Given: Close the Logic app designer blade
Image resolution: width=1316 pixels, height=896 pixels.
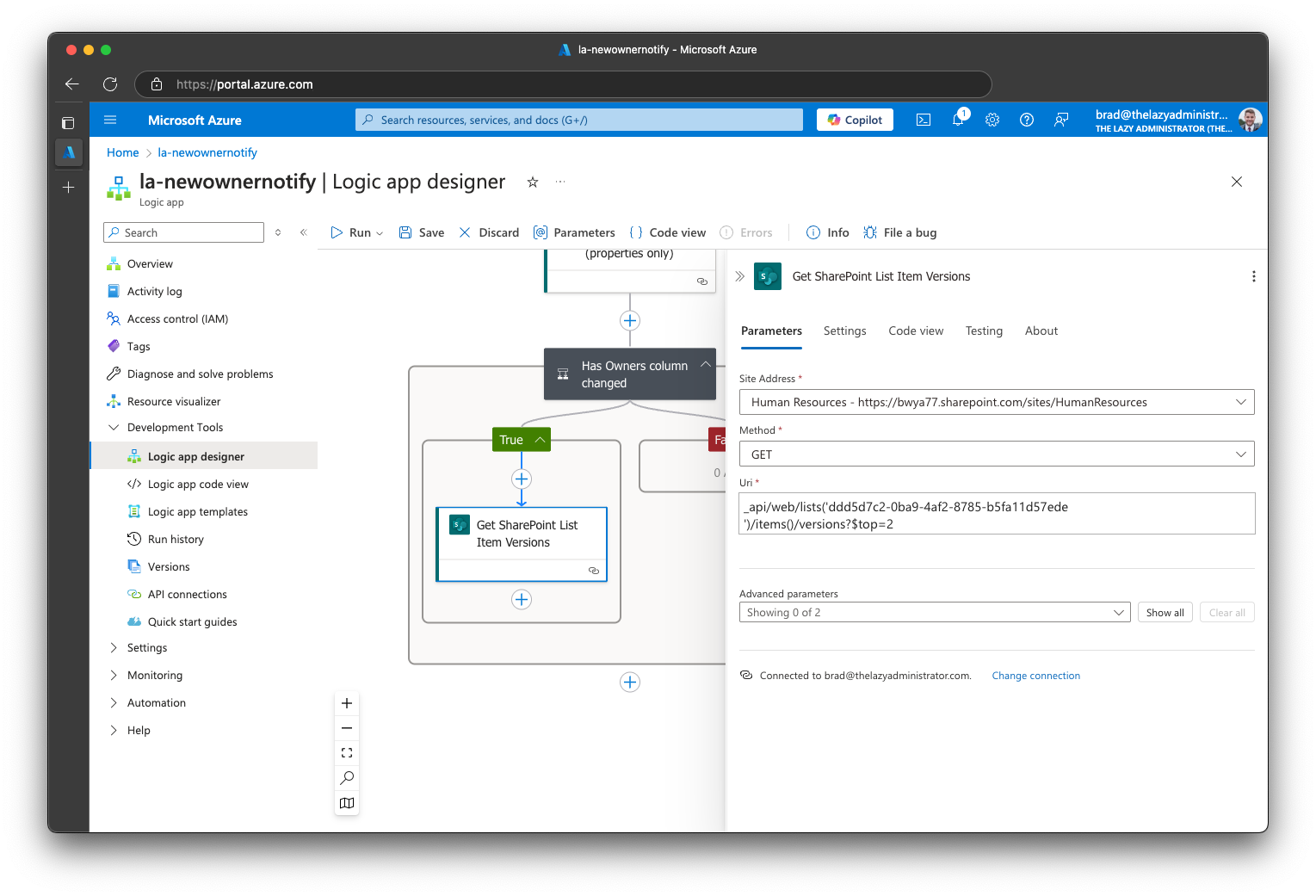Looking at the screenshot, I should tap(1237, 182).
